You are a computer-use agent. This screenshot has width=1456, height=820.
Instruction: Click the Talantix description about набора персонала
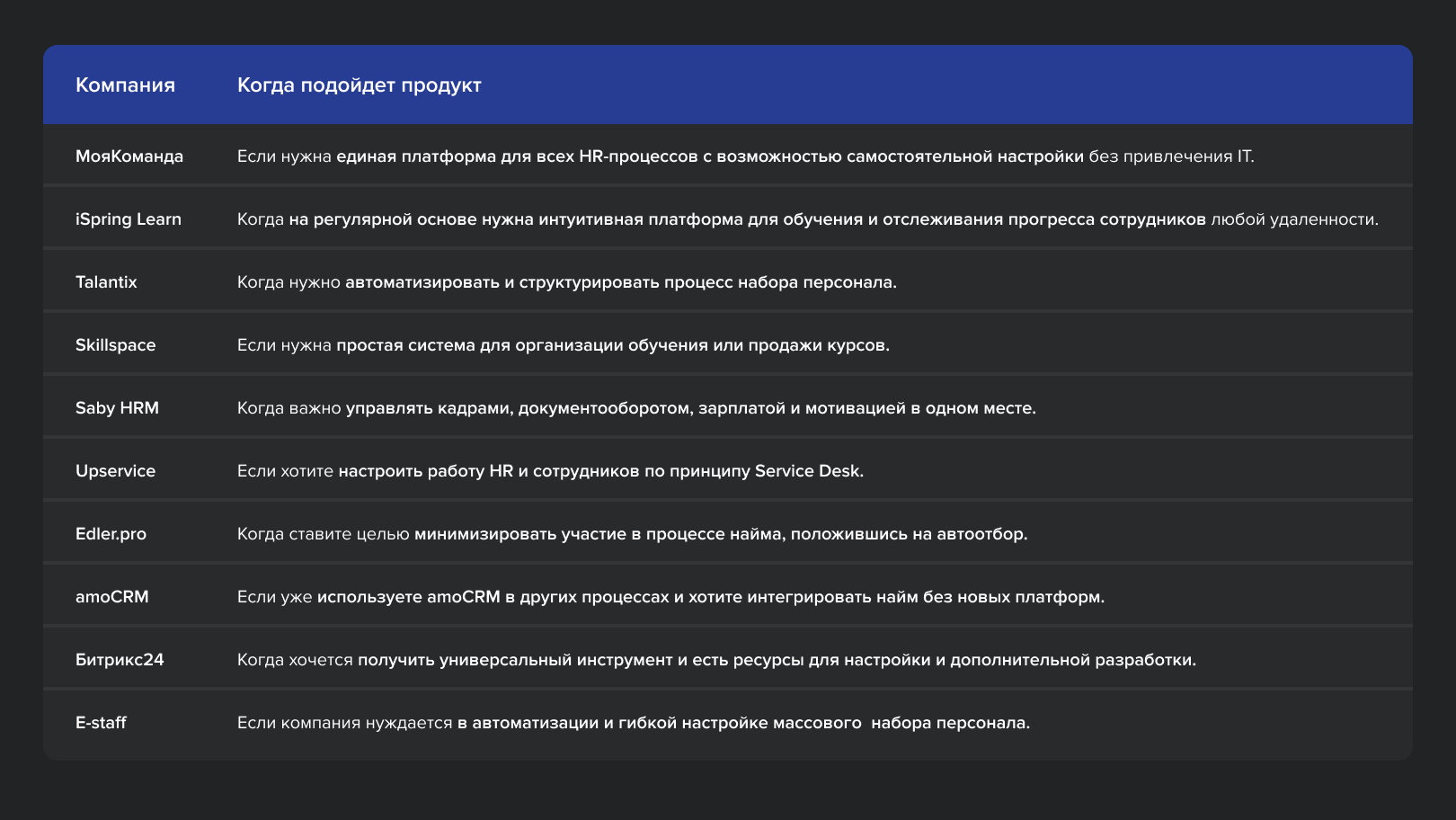click(x=566, y=282)
